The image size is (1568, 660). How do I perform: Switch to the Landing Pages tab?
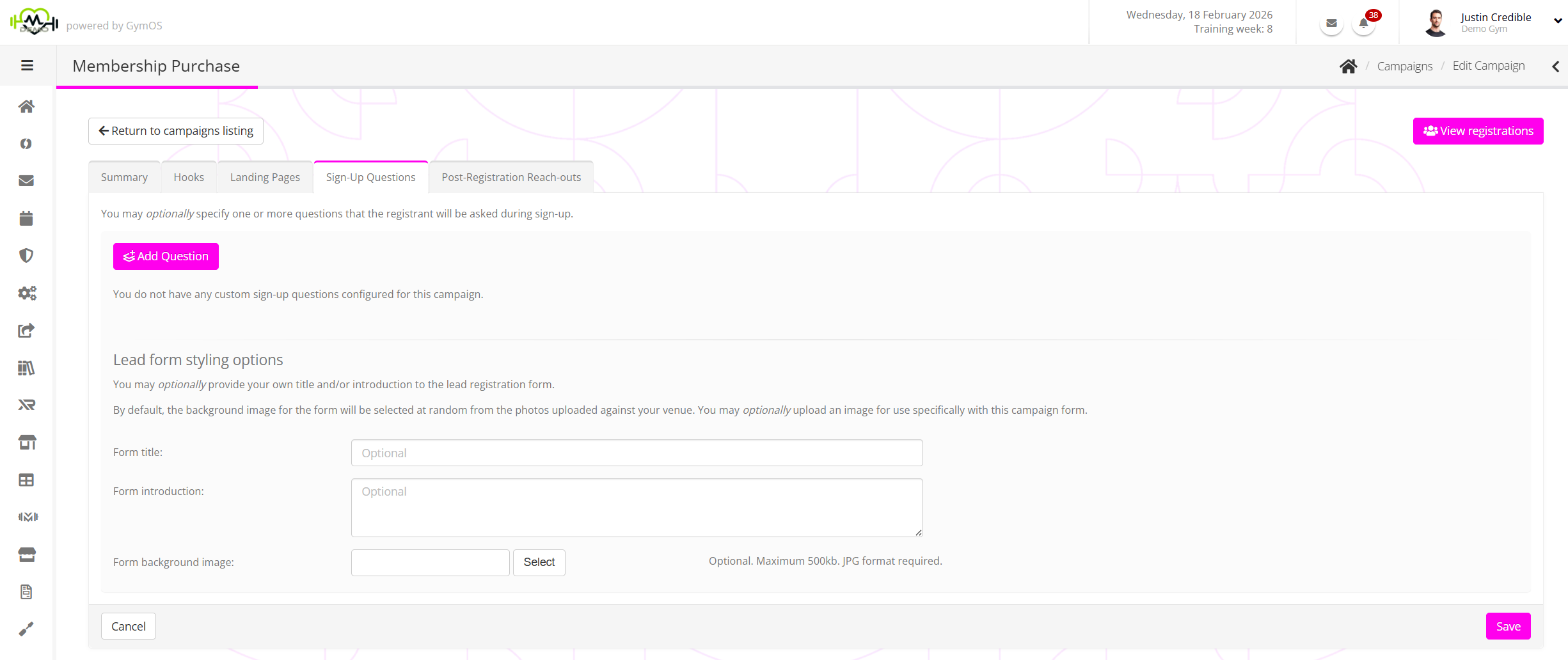(265, 177)
